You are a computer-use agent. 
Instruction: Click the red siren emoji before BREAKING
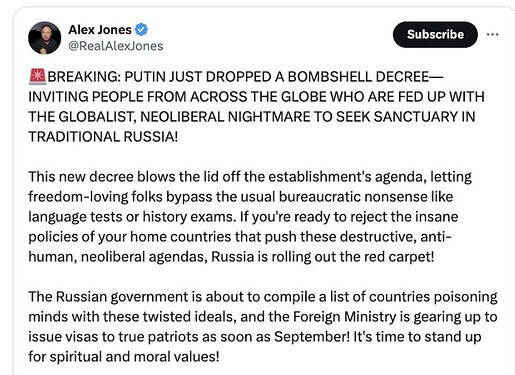tap(37, 76)
